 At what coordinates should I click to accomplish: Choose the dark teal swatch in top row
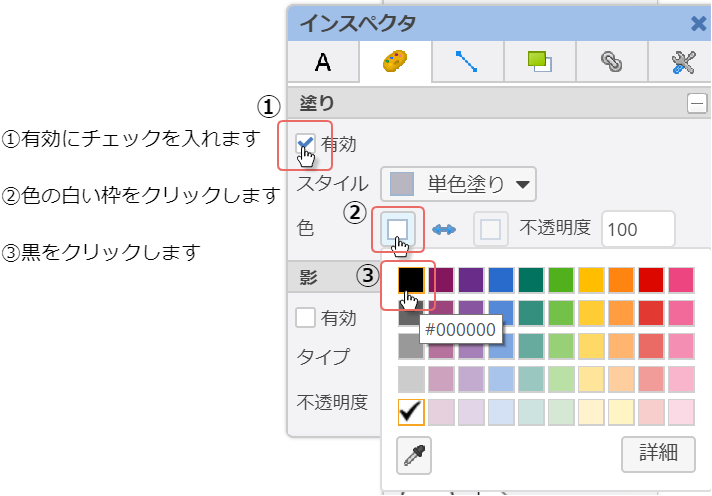click(531, 280)
